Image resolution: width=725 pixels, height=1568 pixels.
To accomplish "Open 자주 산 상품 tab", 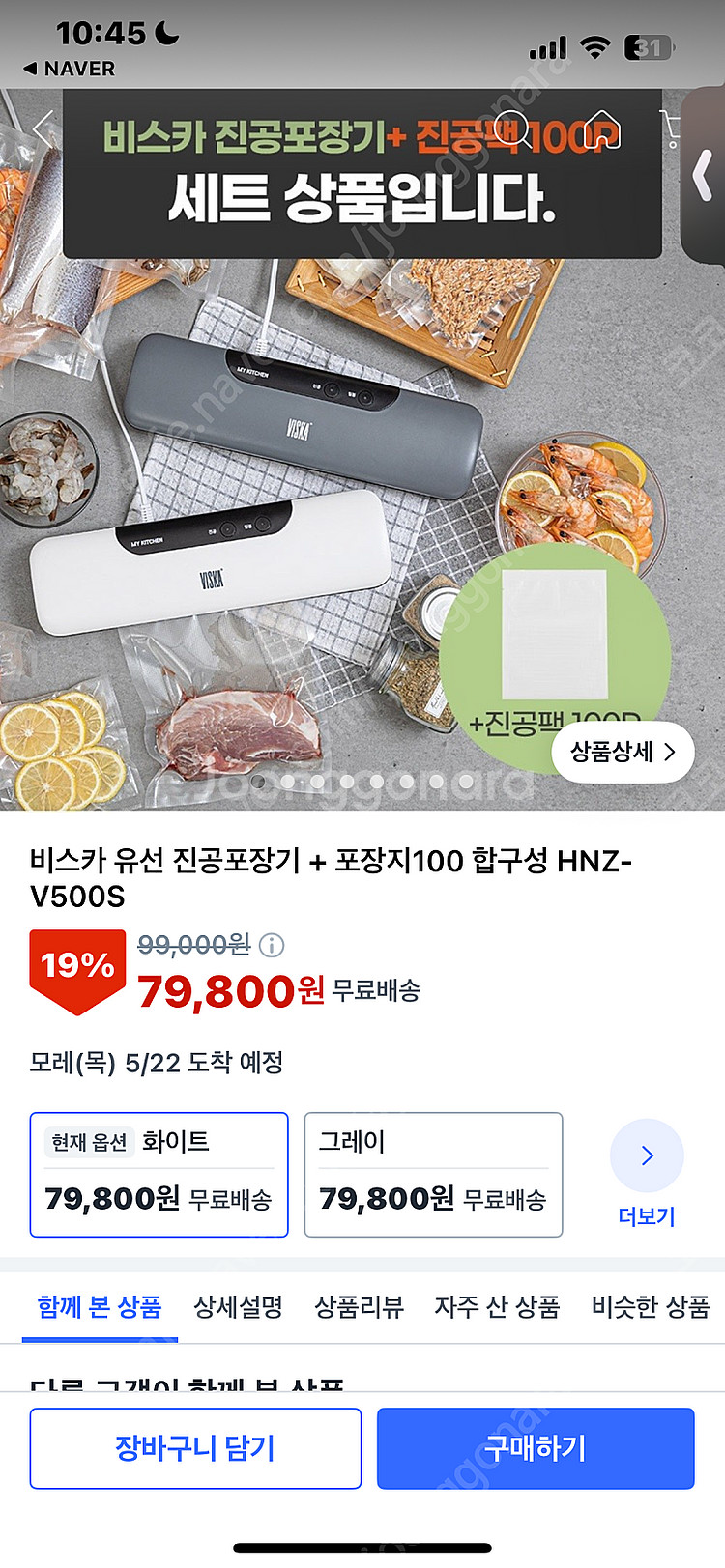I will point(497,1307).
